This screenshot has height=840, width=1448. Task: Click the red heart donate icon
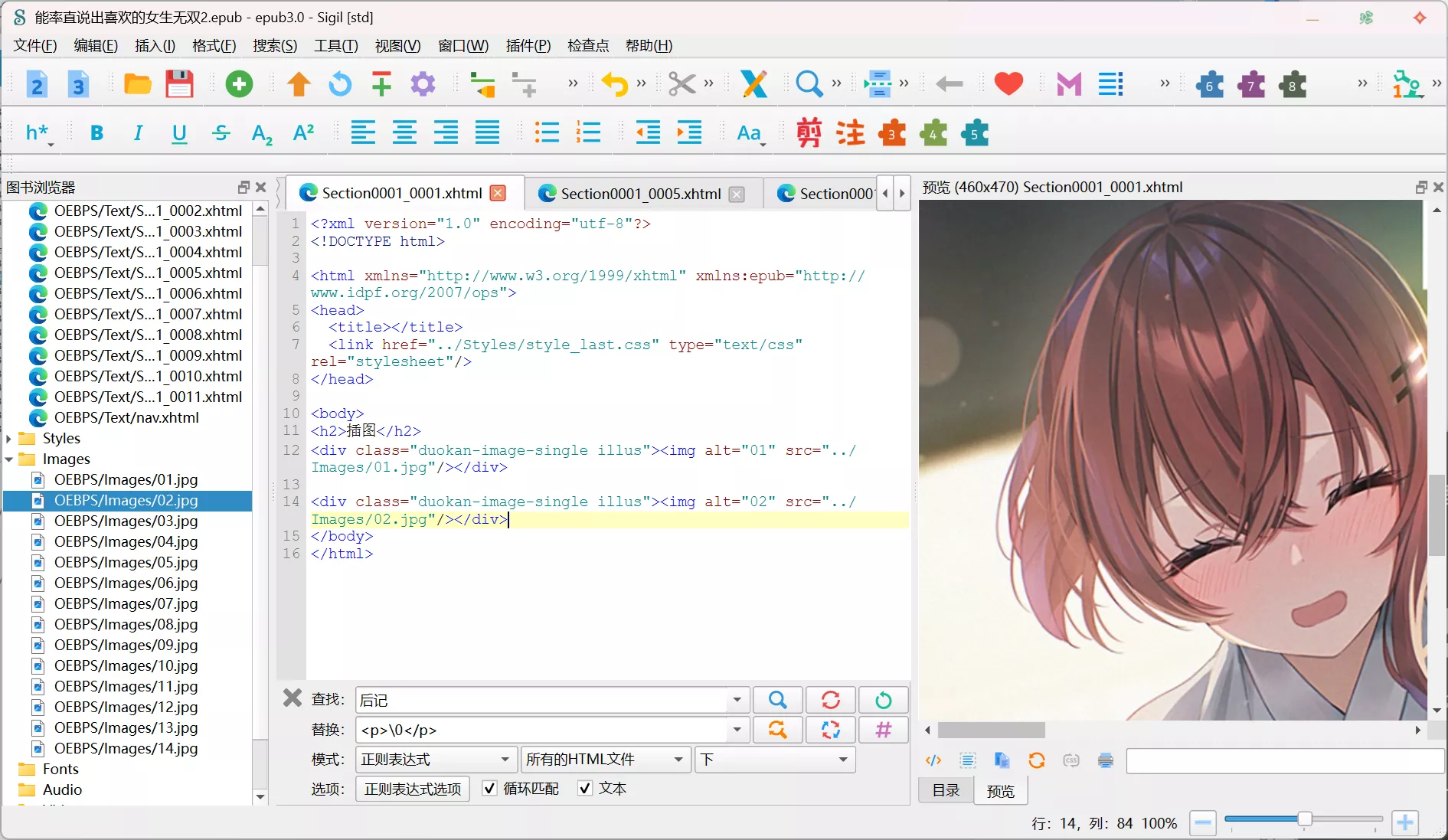coord(1008,83)
